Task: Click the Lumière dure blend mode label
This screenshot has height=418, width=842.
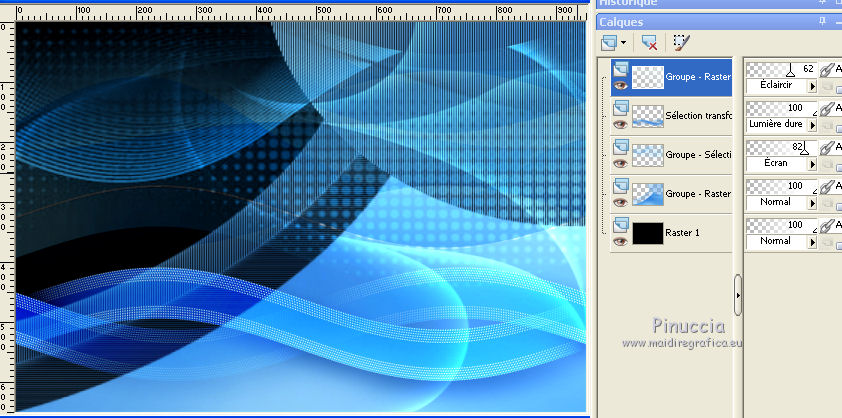Action: click(776, 124)
